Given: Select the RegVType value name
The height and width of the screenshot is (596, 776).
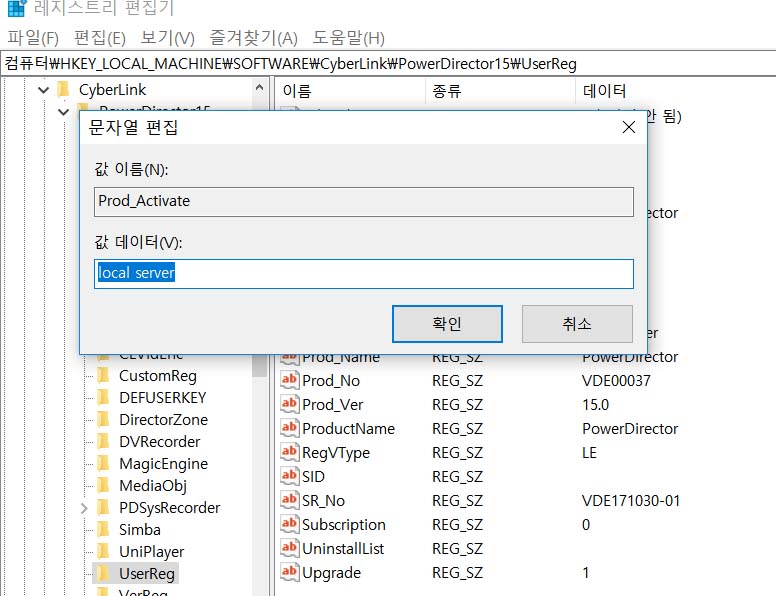Looking at the screenshot, I should (x=336, y=452).
